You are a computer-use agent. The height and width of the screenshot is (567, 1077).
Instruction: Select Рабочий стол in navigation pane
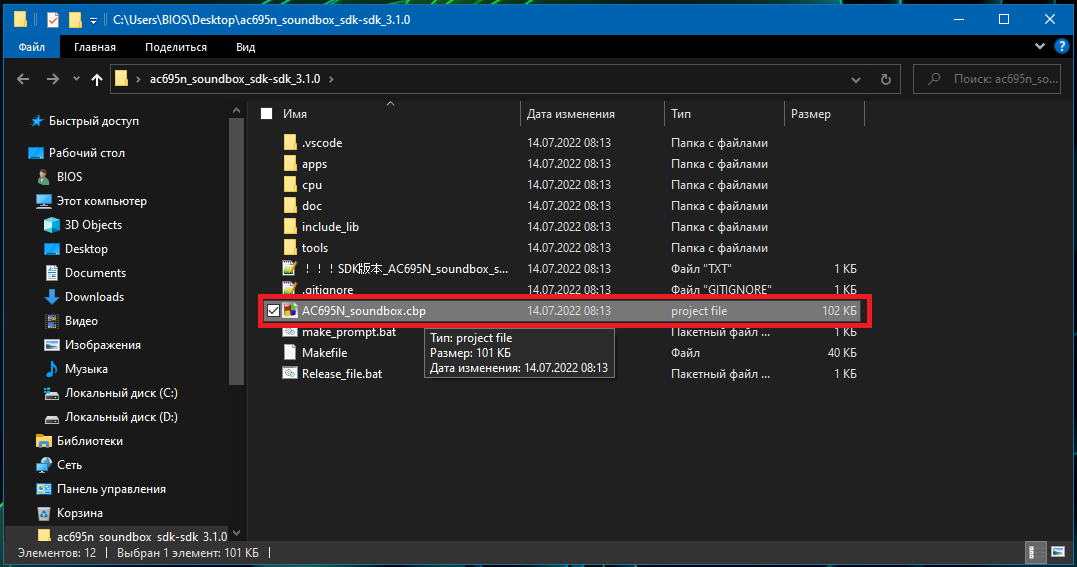pyautogui.click(x=87, y=153)
